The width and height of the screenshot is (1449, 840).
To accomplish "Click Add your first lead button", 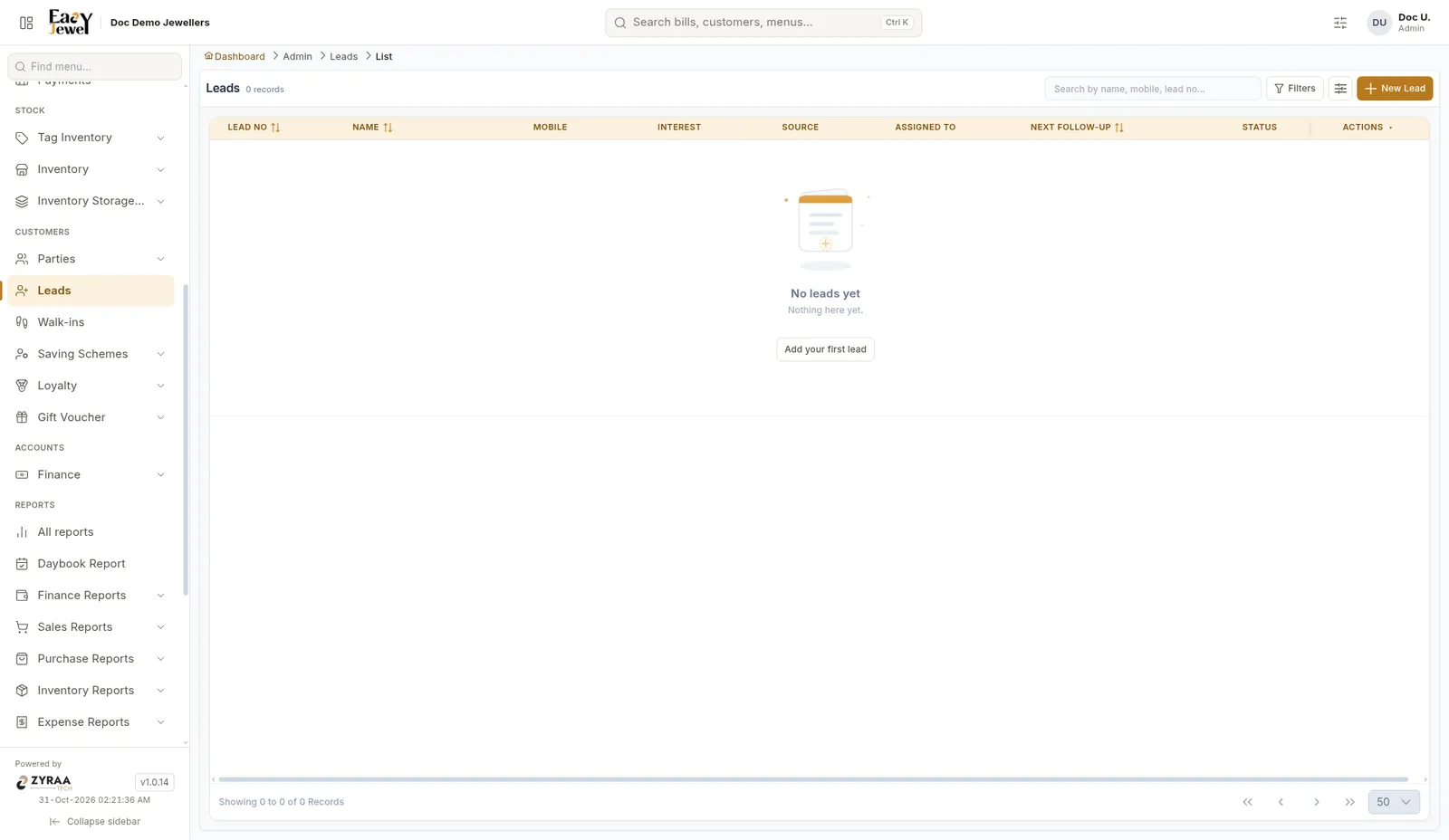I will coord(825,349).
